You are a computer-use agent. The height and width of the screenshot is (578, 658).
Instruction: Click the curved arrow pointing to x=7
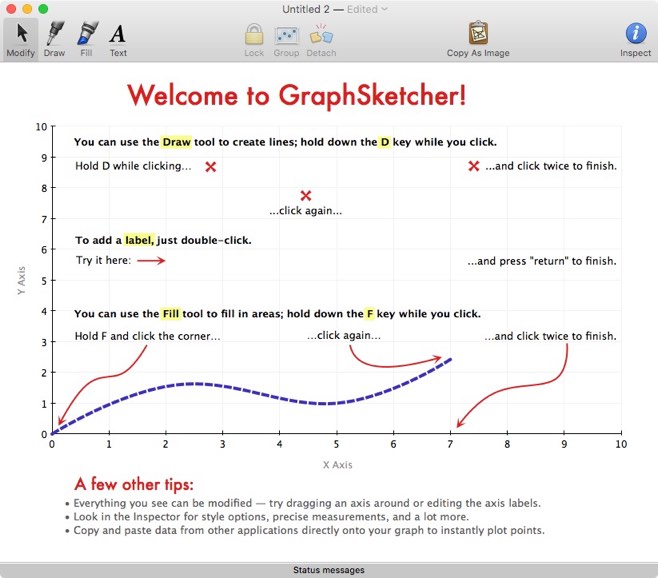[x=512, y=387]
